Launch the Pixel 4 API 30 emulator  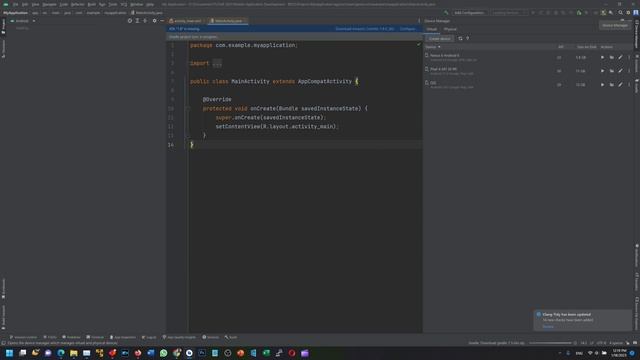point(602,71)
